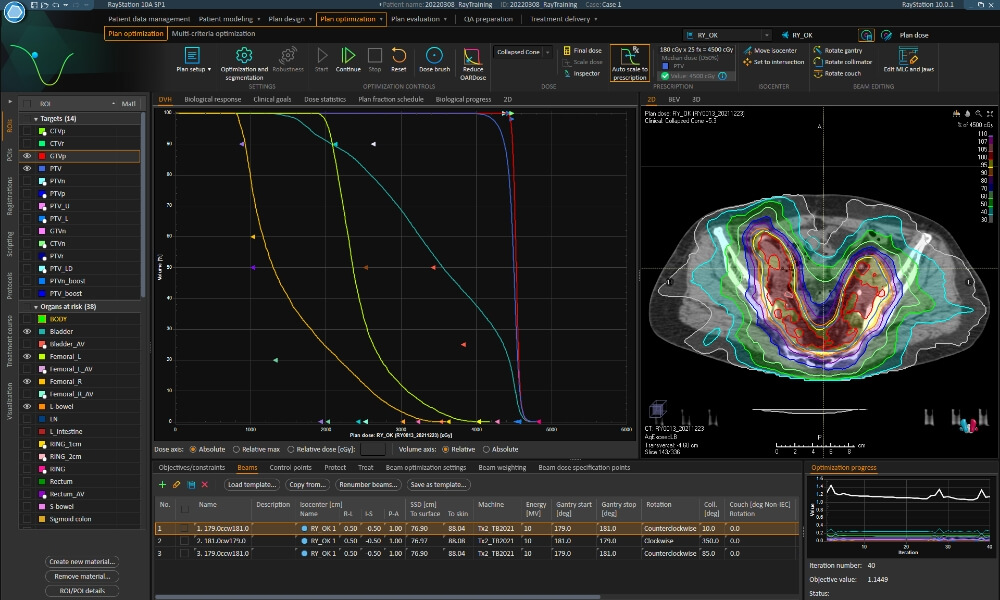Start the optimization
1000x600 pixels.
(322, 59)
